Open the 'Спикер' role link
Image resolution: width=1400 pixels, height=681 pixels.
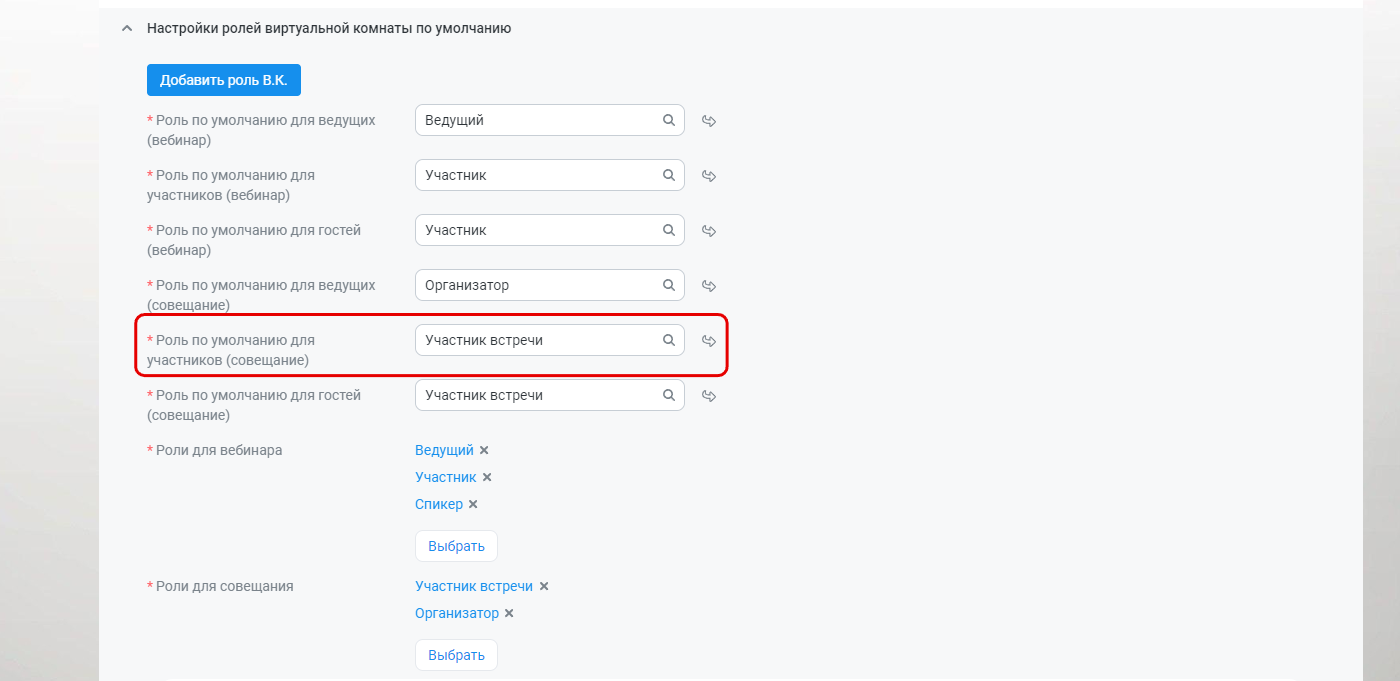439,505
